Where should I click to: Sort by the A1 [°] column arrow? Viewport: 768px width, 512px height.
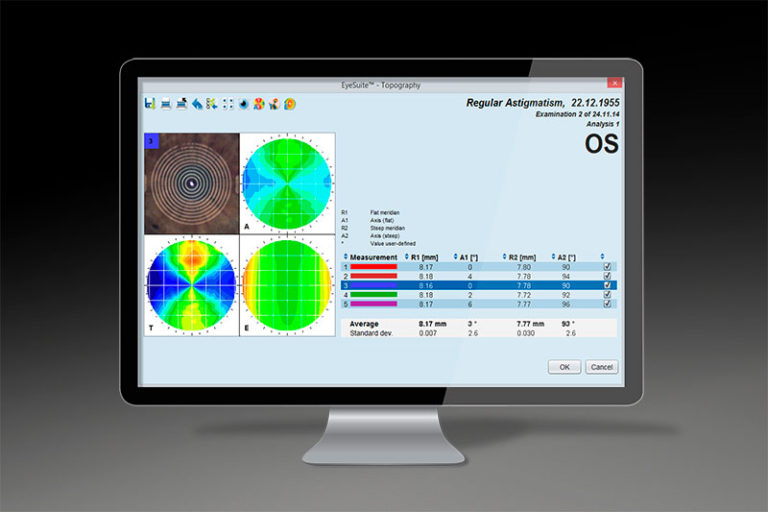click(x=456, y=257)
